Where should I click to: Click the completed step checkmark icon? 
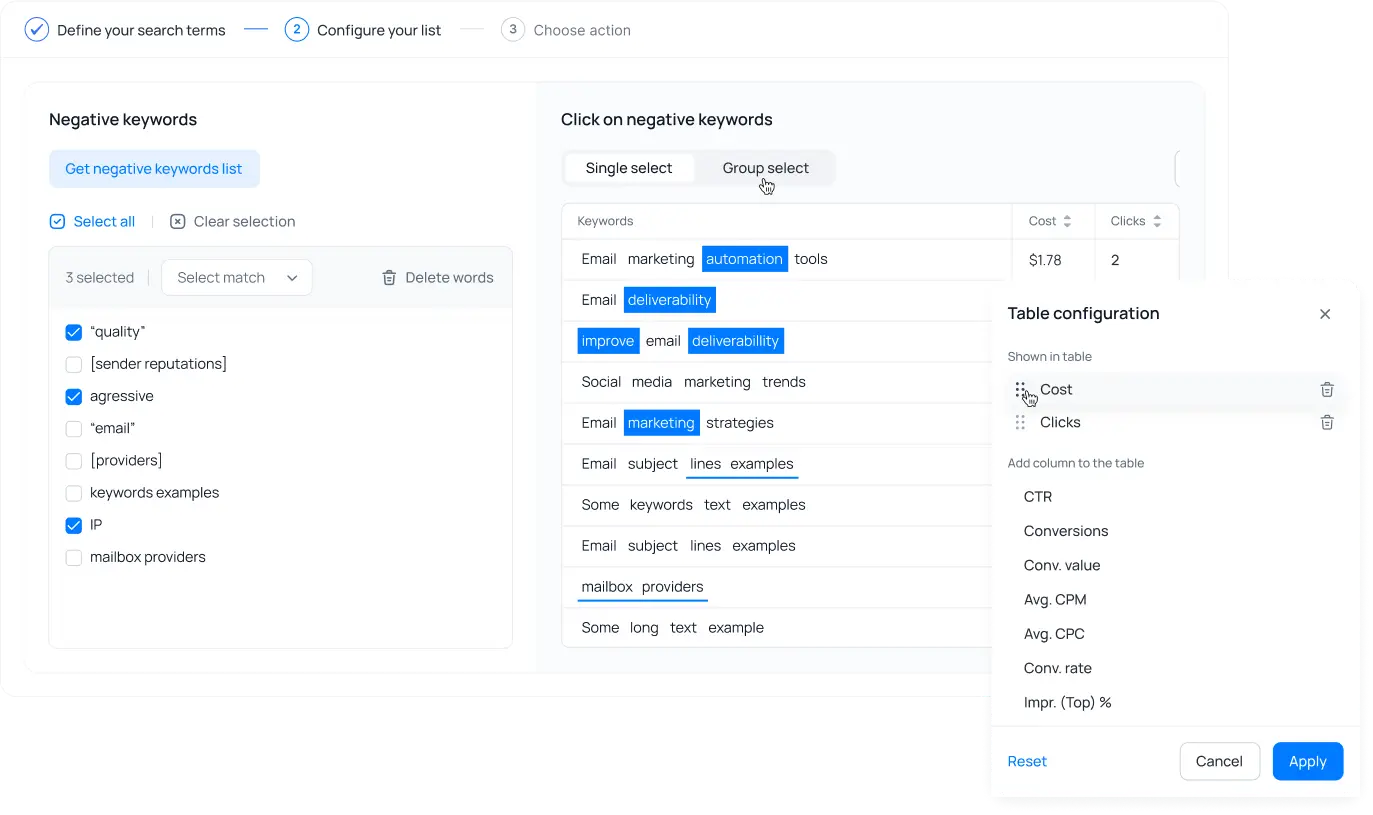click(37, 30)
